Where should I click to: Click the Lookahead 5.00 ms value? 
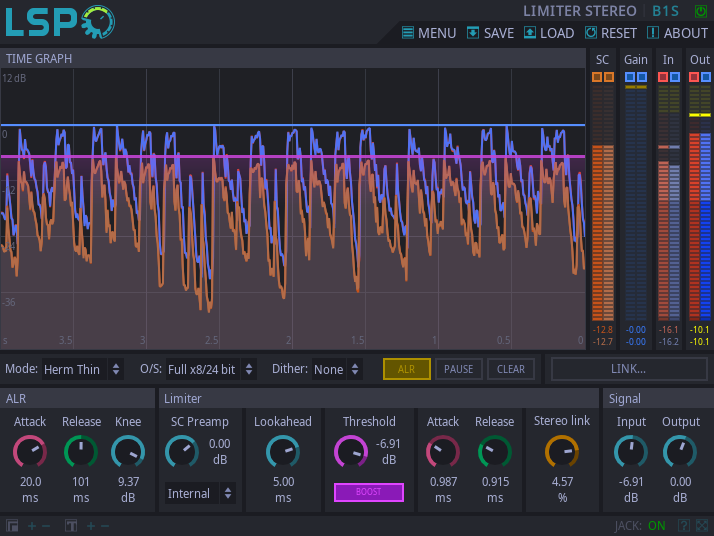click(x=283, y=490)
